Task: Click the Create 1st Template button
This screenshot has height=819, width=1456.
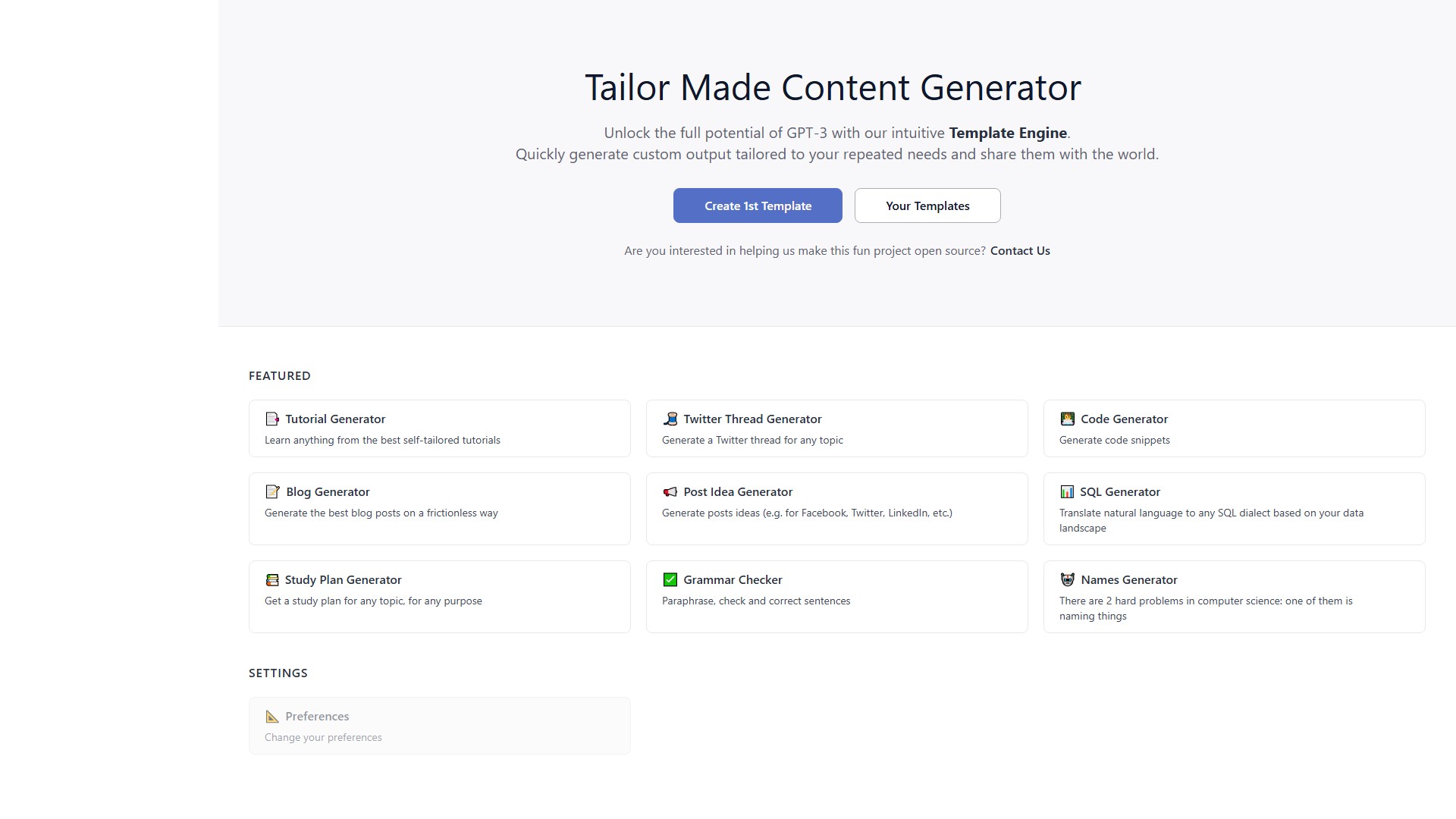Action: 758,206
